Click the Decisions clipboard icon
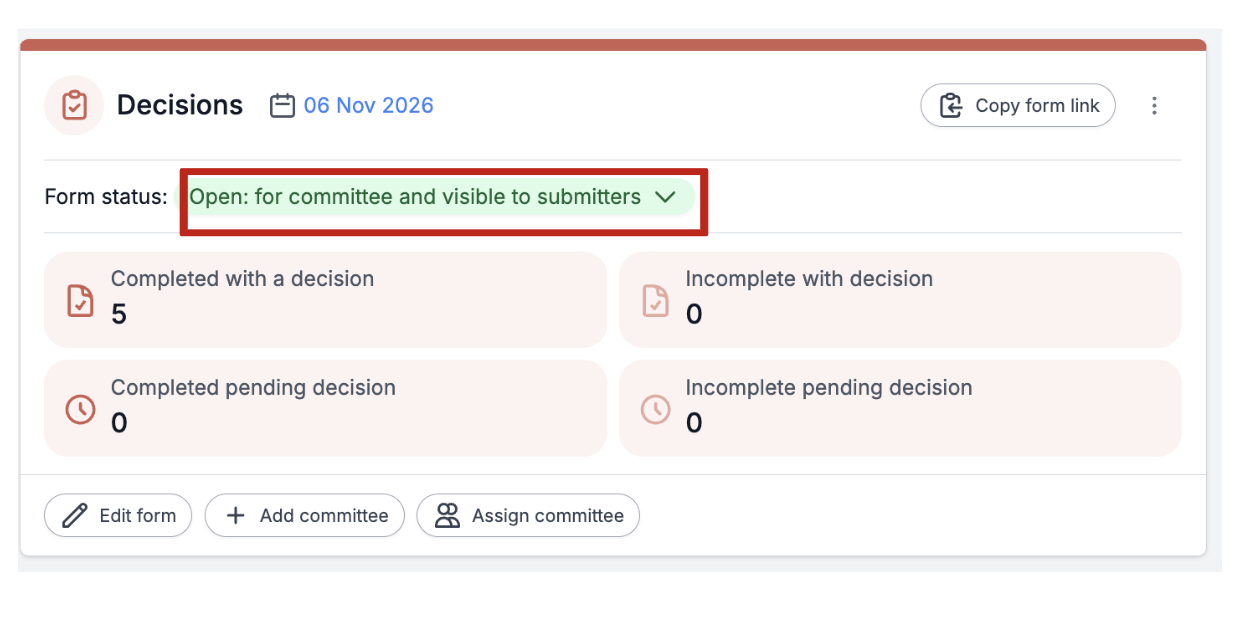The height and width of the screenshot is (620, 1250). click(74, 105)
